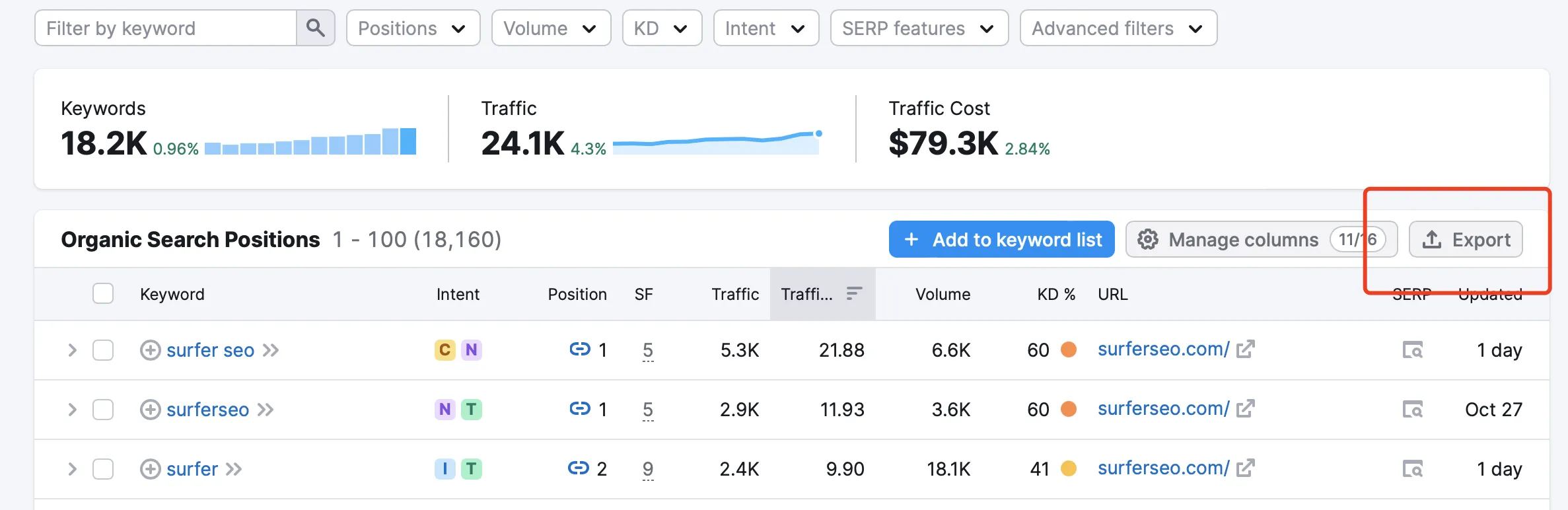The width and height of the screenshot is (1568, 510).
Task: Check the surfer seo row checkbox
Action: [103, 350]
